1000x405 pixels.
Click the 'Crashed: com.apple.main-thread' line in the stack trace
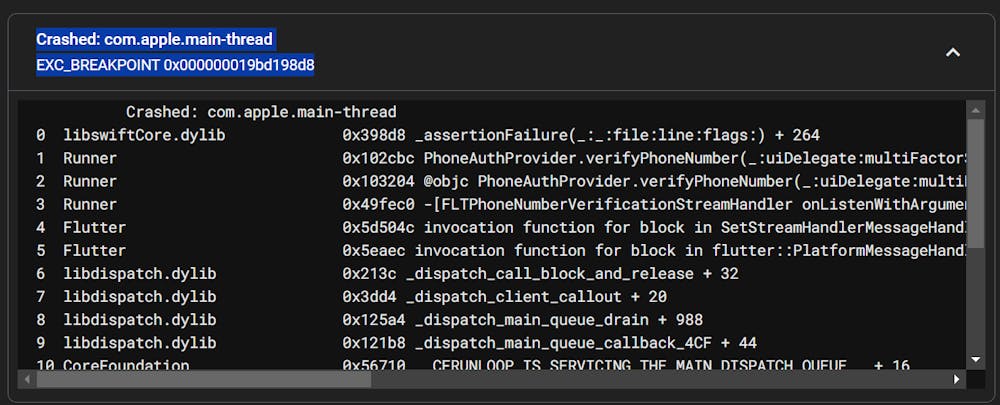coord(261,112)
